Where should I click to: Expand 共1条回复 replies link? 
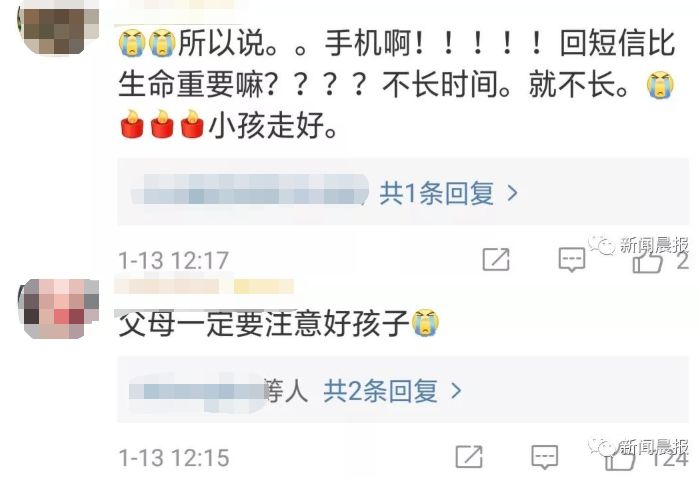click(x=436, y=194)
